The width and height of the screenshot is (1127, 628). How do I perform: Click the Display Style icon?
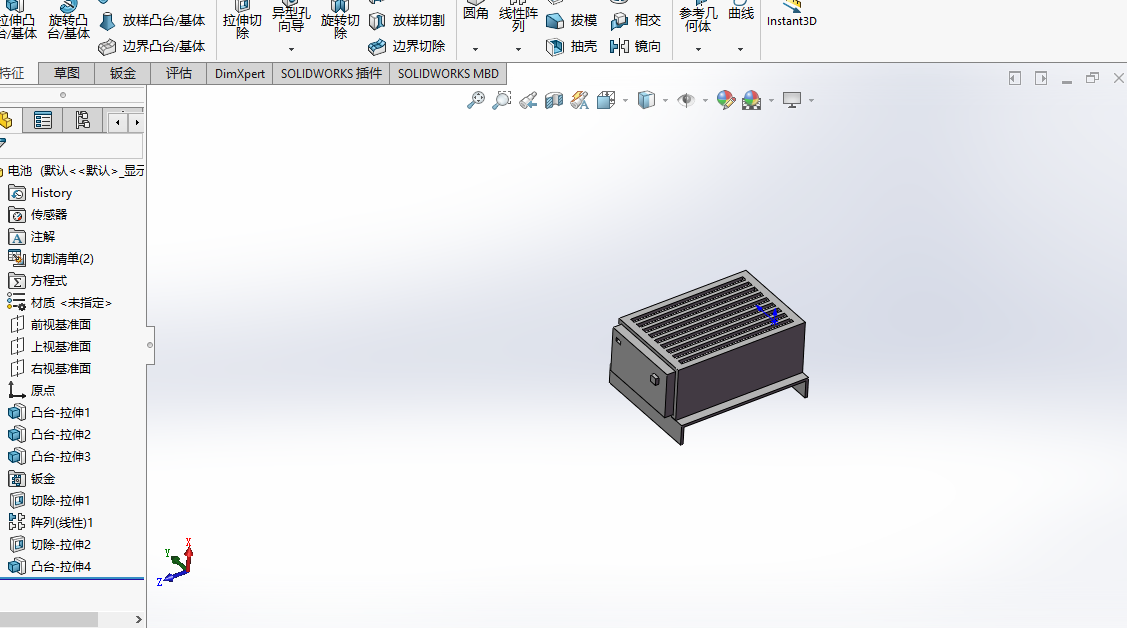(x=646, y=100)
